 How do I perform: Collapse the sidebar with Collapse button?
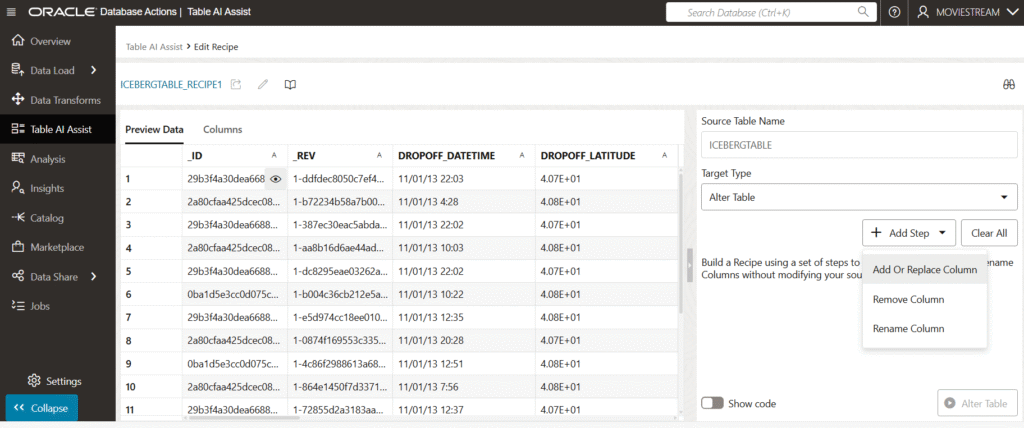pyautogui.click(x=41, y=408)
